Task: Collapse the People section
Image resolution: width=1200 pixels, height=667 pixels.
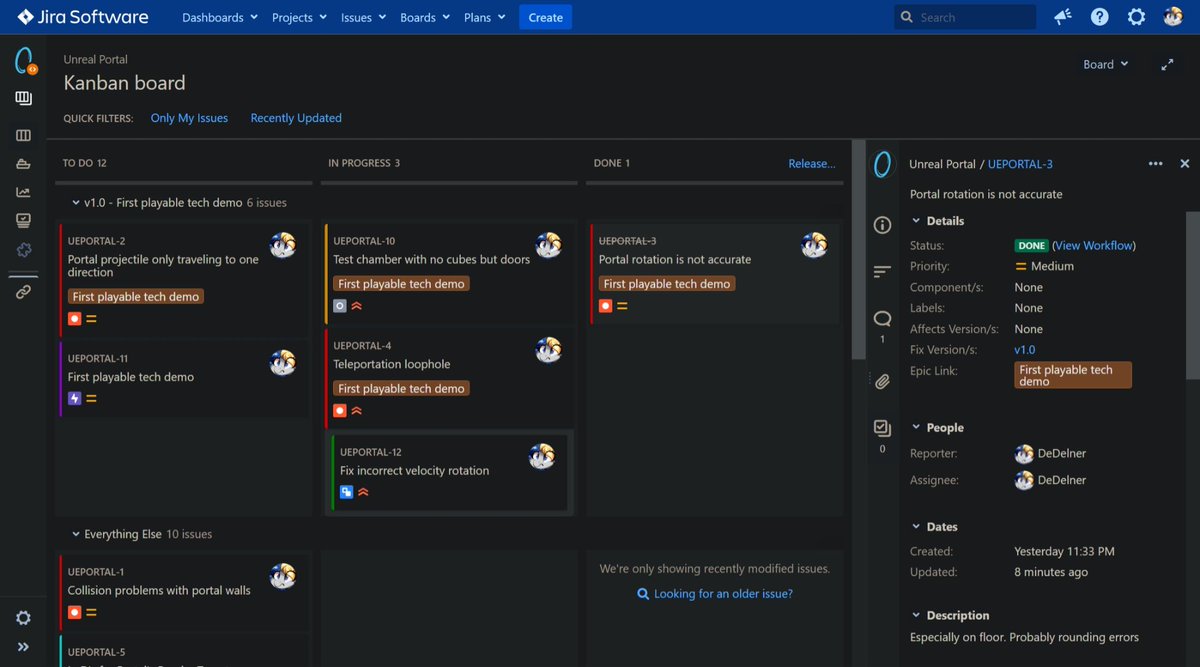Action: click(916, 427)
